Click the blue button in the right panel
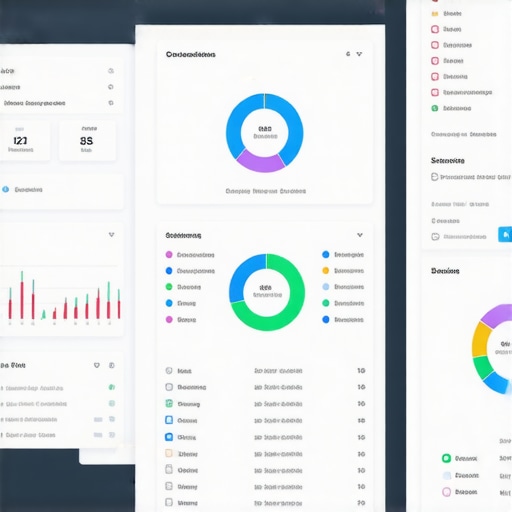The height and width of the screenshot is (512, 512). (x=505, y=235)
